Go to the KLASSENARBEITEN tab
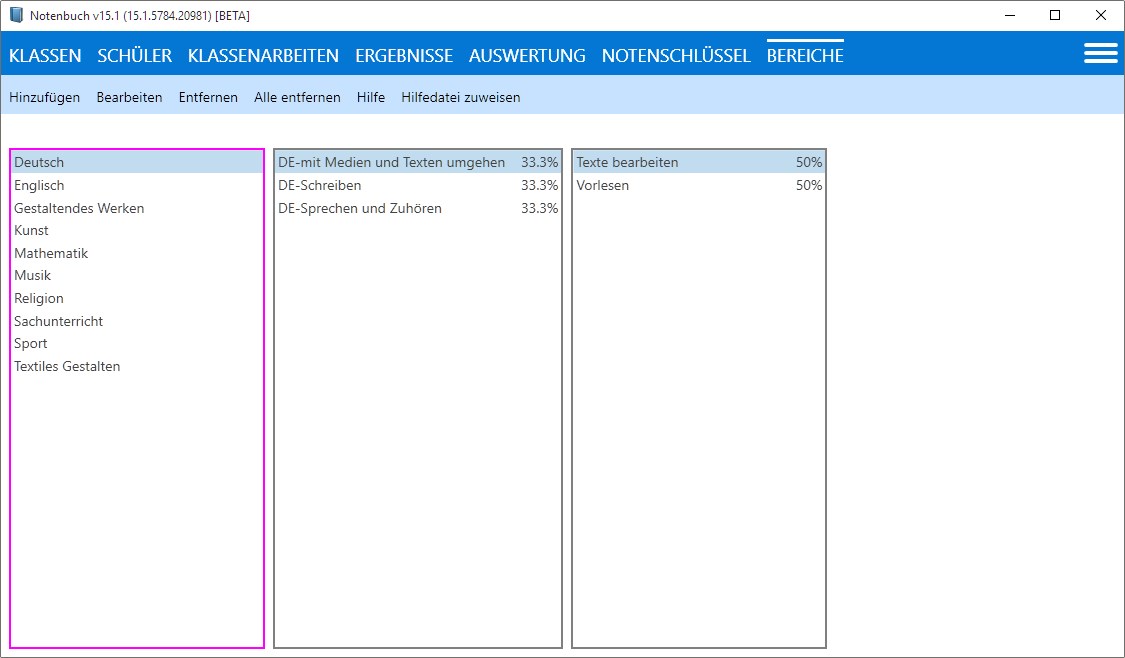Image resolution: width=1125 pixels, height=658 pixels. (x=263, y=56)
